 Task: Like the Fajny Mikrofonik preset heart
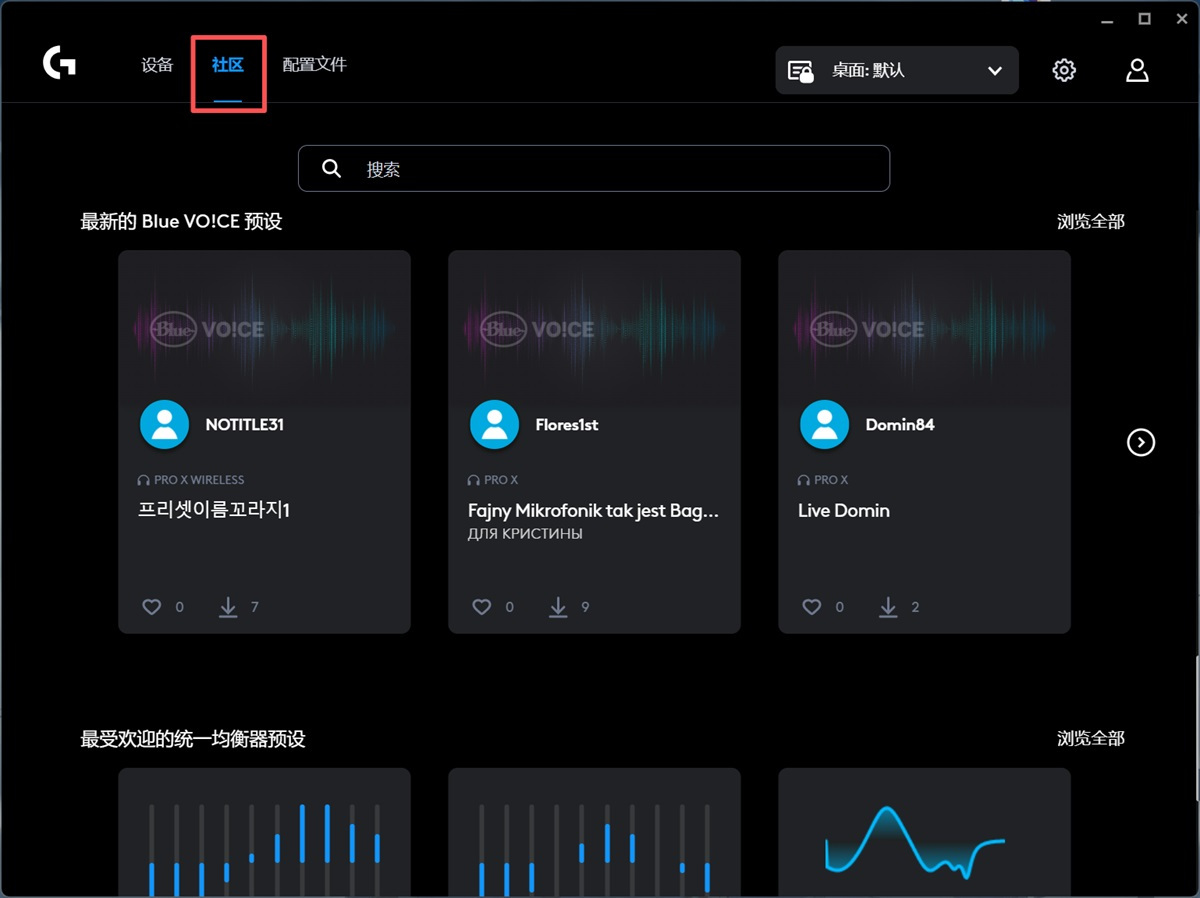(x=481, y=607)
